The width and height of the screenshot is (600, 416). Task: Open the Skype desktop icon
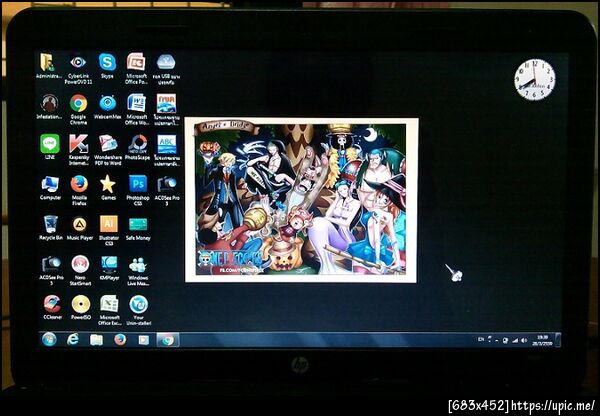[x=108, y=66]
